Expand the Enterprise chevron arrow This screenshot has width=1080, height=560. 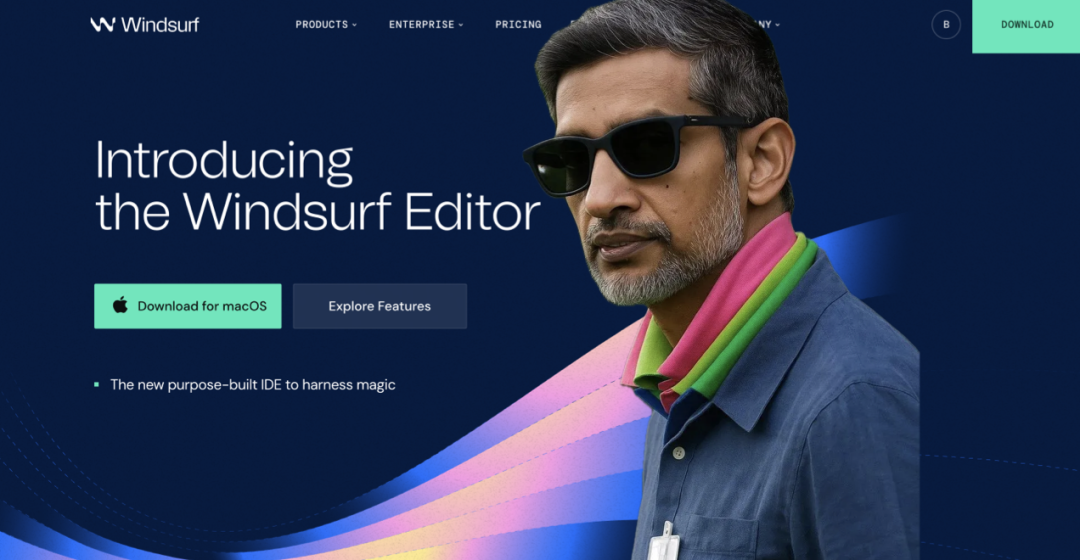[x=461, y=25]
